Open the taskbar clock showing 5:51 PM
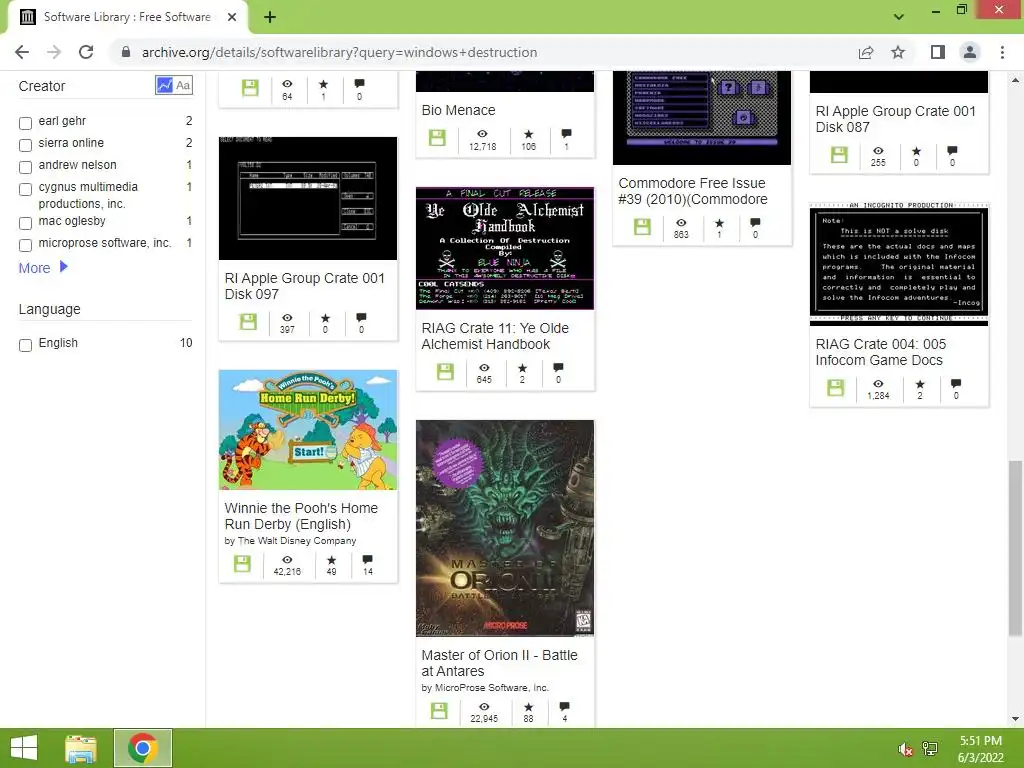The image size is (1024, 768). point(980,749)
